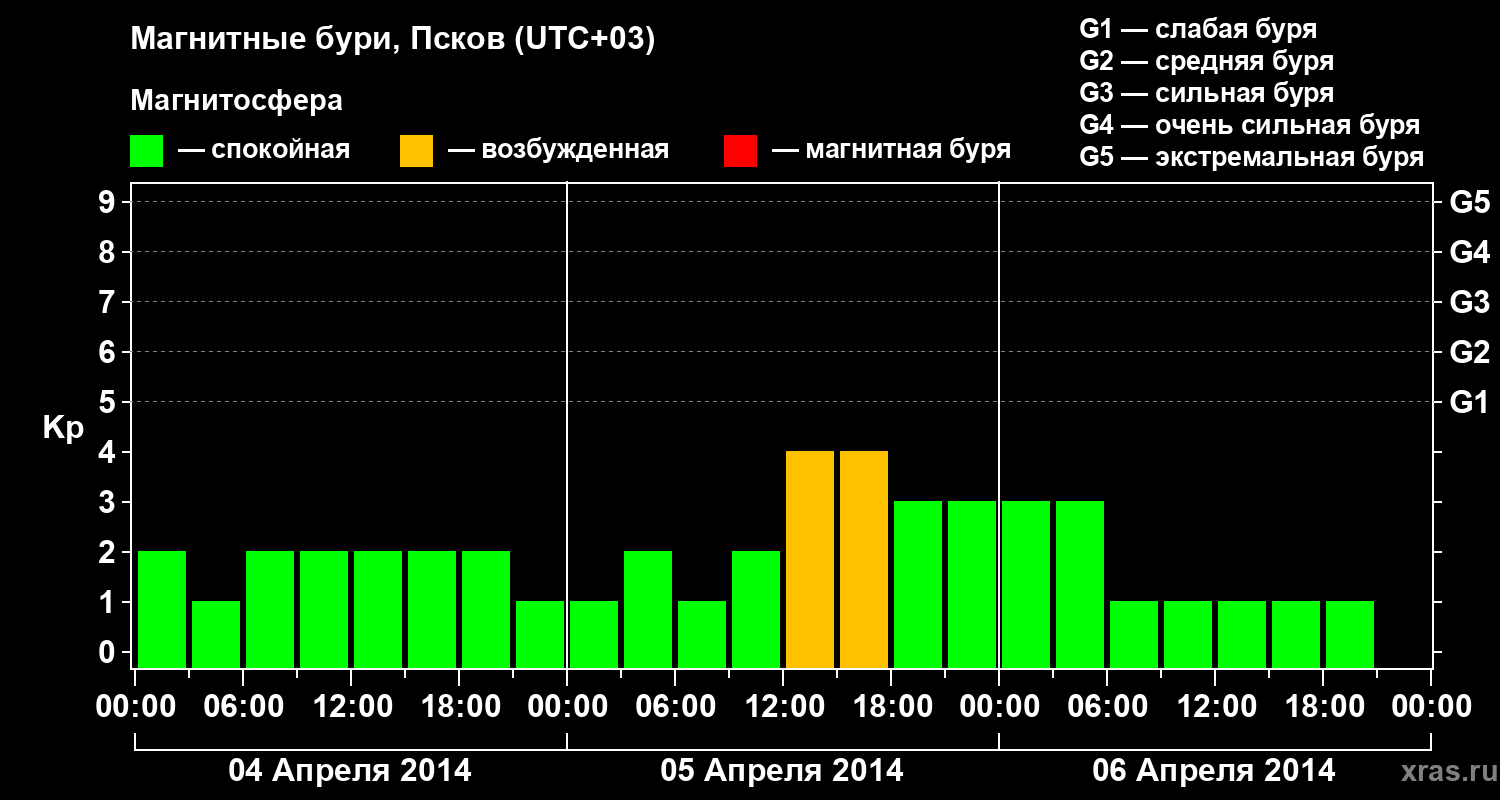The image size is (1500, 800).
Task: Select the chart title 'Магнитные бури, Псков (UTC+03)'
Action: point(393,40)
